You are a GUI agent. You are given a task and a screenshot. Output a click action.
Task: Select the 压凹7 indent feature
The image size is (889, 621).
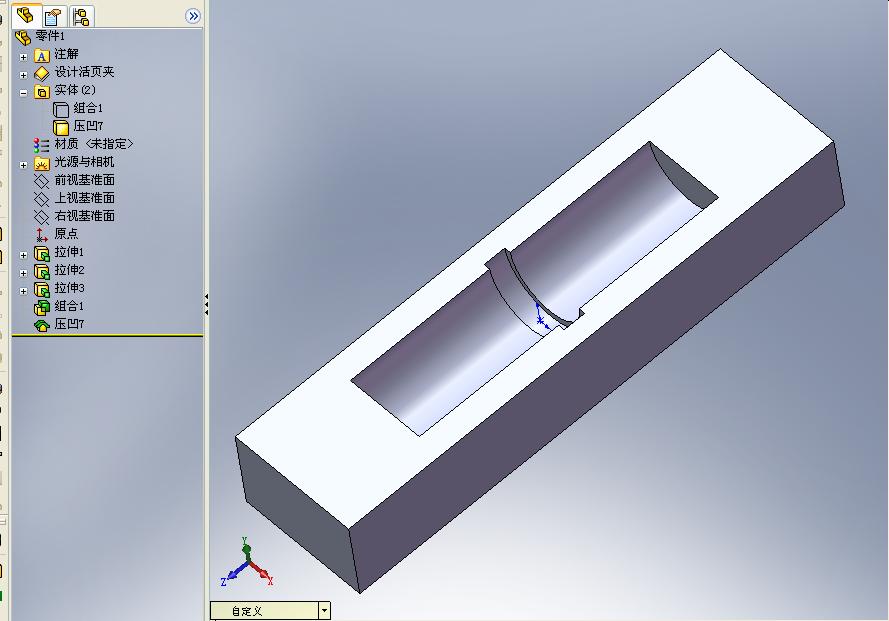pyautogui.click(x=69, y=324)
